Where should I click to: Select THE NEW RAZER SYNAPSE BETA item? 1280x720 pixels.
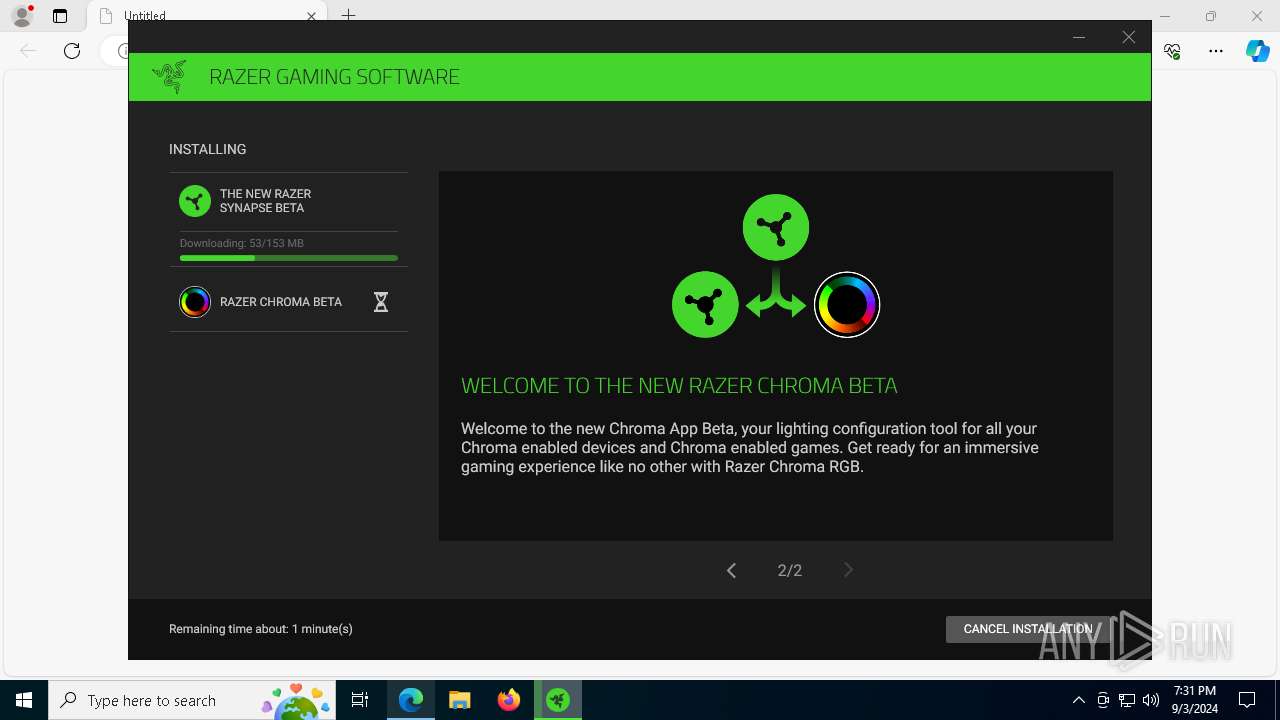point(289,201)
